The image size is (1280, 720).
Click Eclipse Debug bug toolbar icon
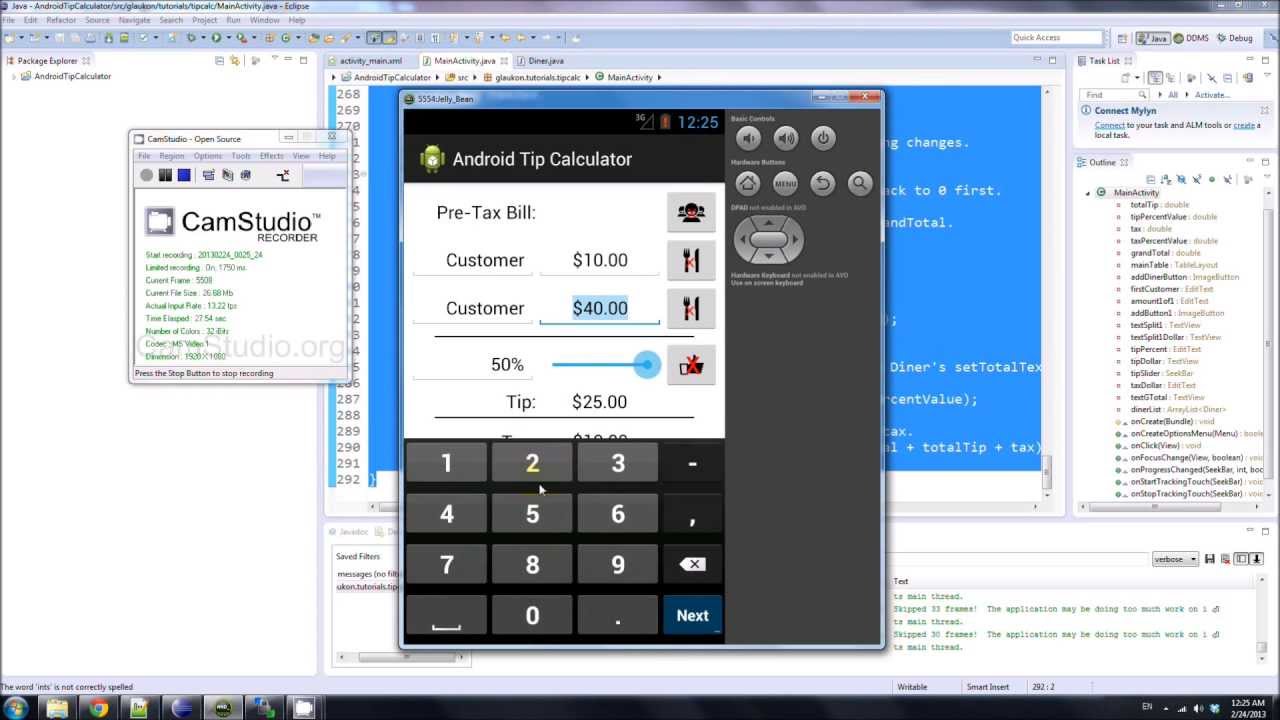point(190,38)
